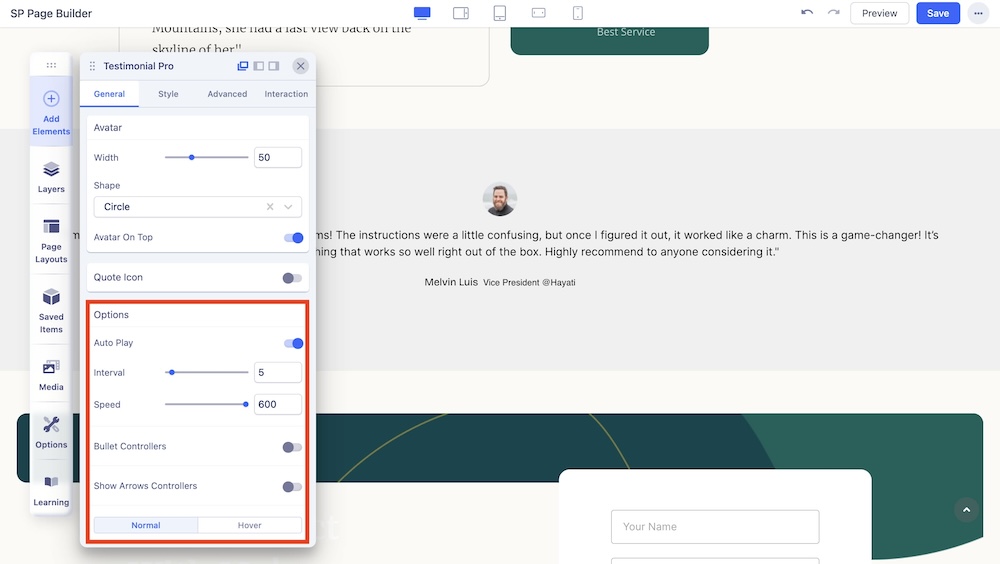Image resolution: width=1000 pixels, height=564 pixels.
Task: Open Saved Items in sidebar
Action: (x=51, y=309)
